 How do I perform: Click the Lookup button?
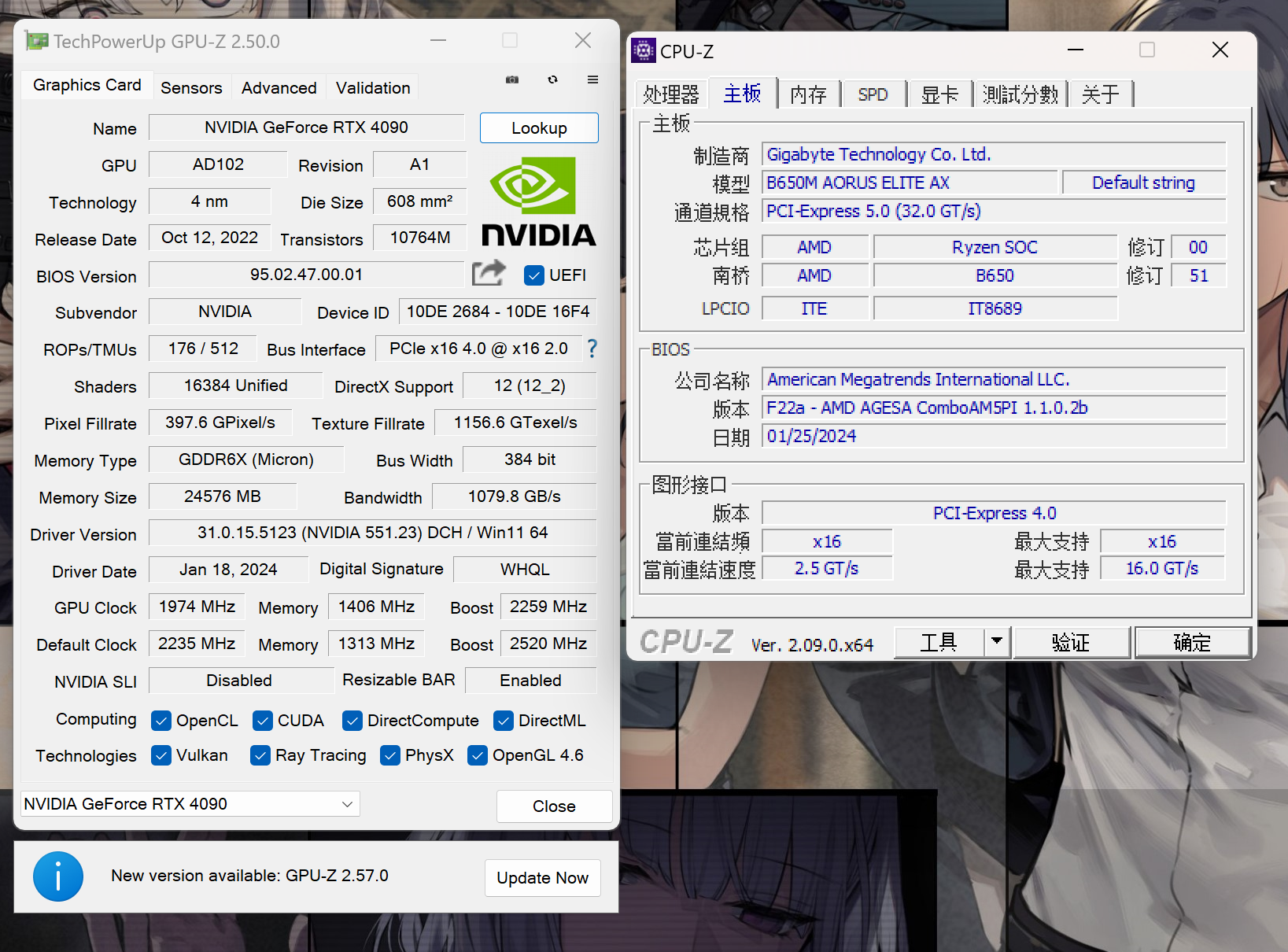tap(539, 128)
